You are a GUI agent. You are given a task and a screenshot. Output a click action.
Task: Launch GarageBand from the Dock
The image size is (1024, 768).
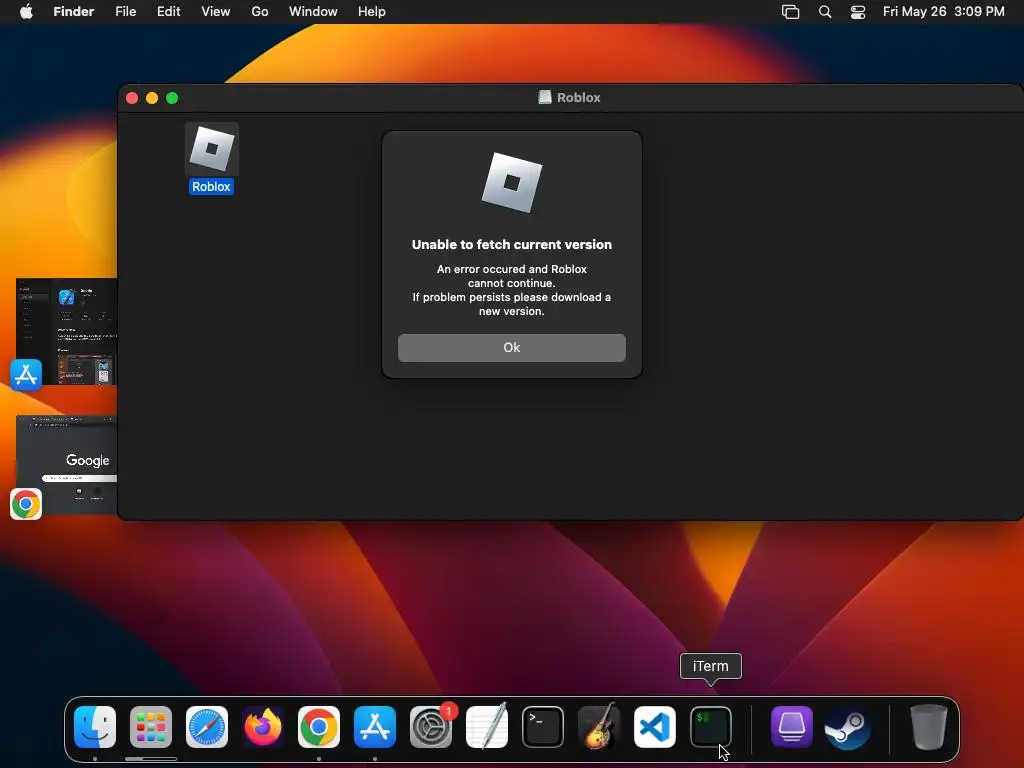coord(599,726)
